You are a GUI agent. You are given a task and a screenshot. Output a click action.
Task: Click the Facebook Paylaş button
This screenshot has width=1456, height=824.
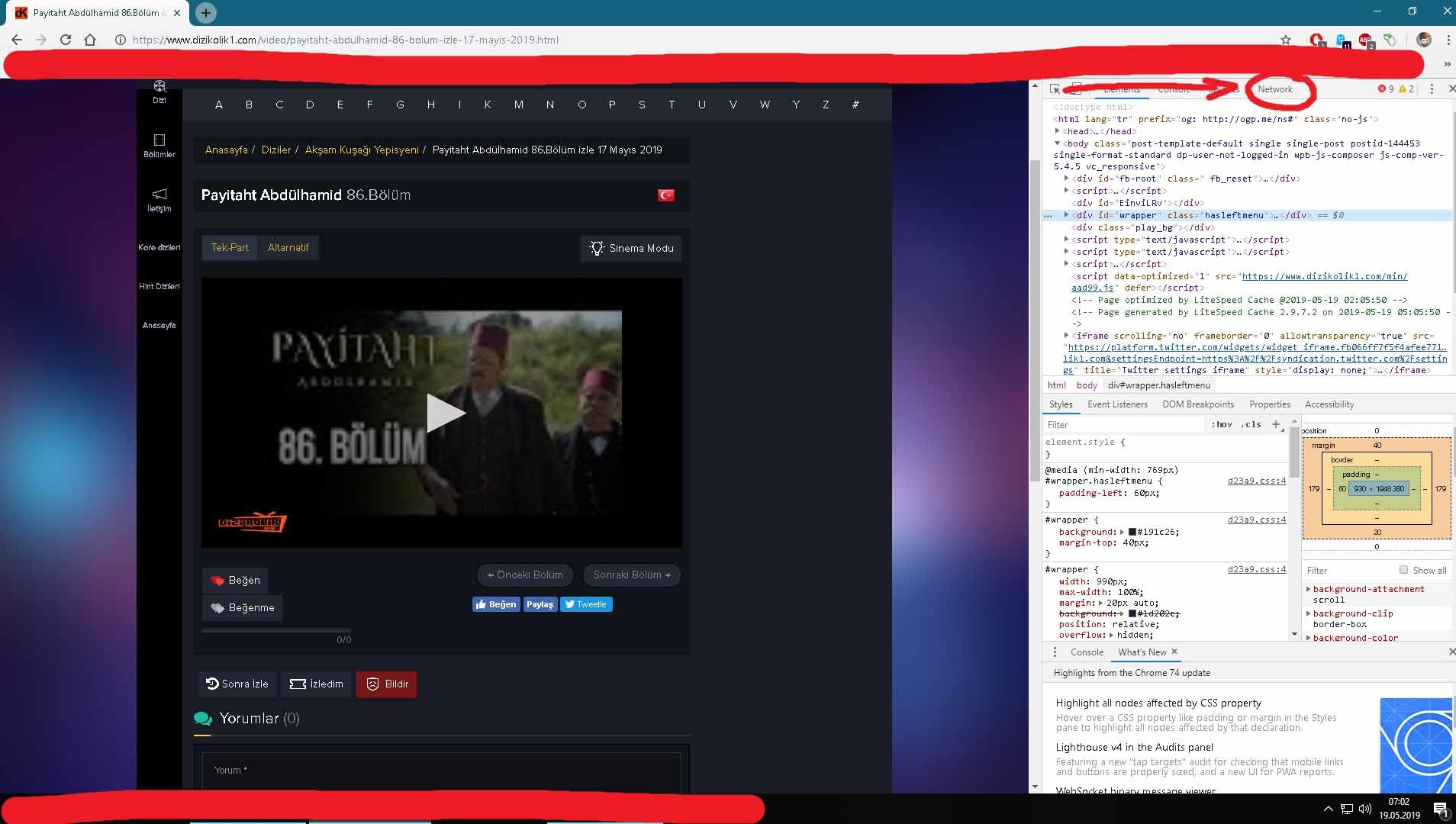pos(540,604)
